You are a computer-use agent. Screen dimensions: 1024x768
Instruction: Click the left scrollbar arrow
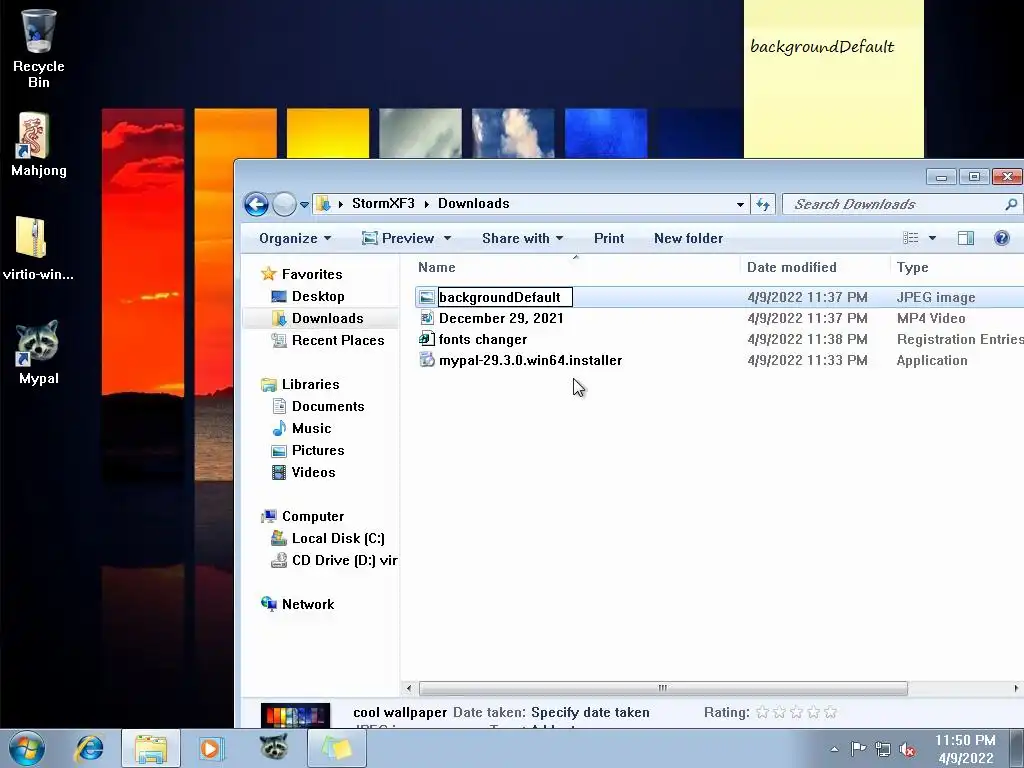409,688
